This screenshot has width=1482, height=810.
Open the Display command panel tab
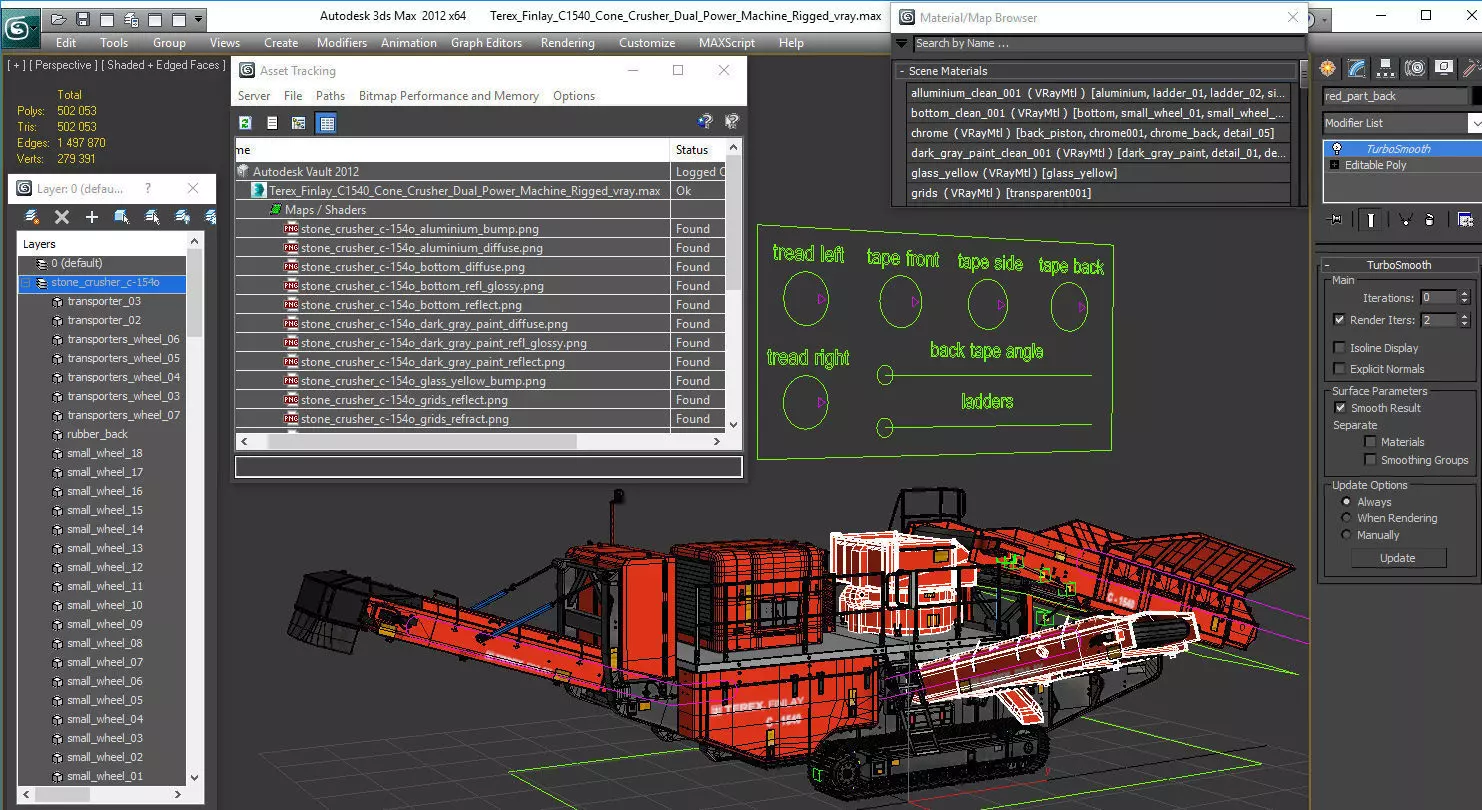pos(1443,68)
